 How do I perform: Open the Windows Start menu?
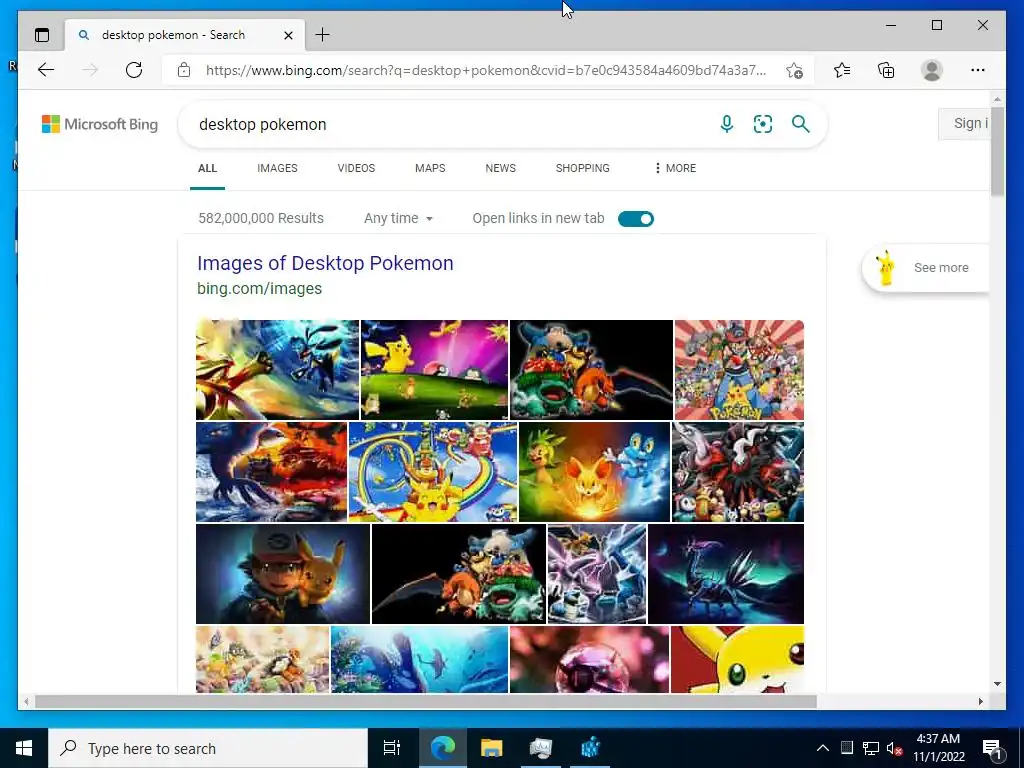(24, 748)
